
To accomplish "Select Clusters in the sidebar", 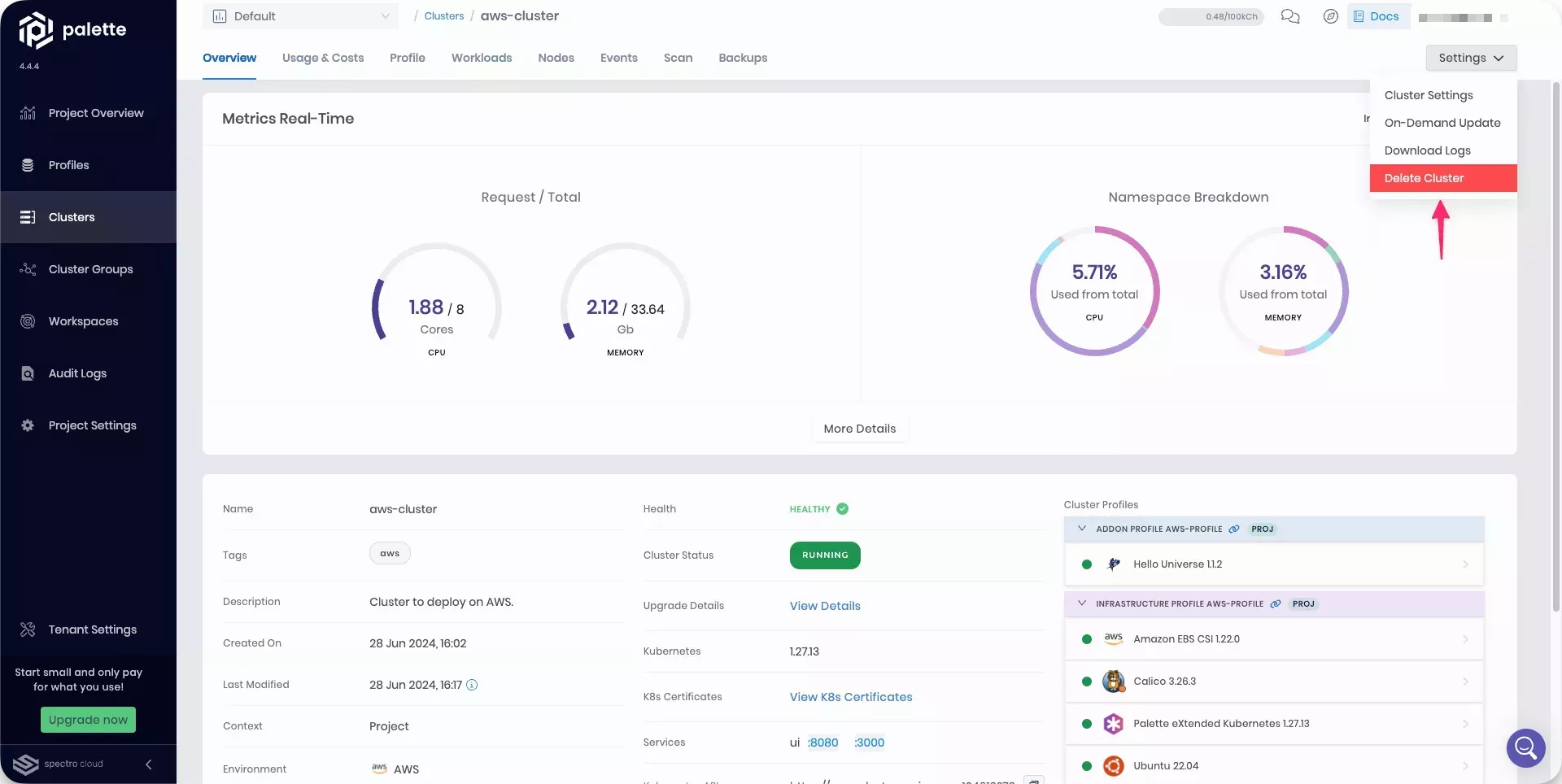I will 88,217.
